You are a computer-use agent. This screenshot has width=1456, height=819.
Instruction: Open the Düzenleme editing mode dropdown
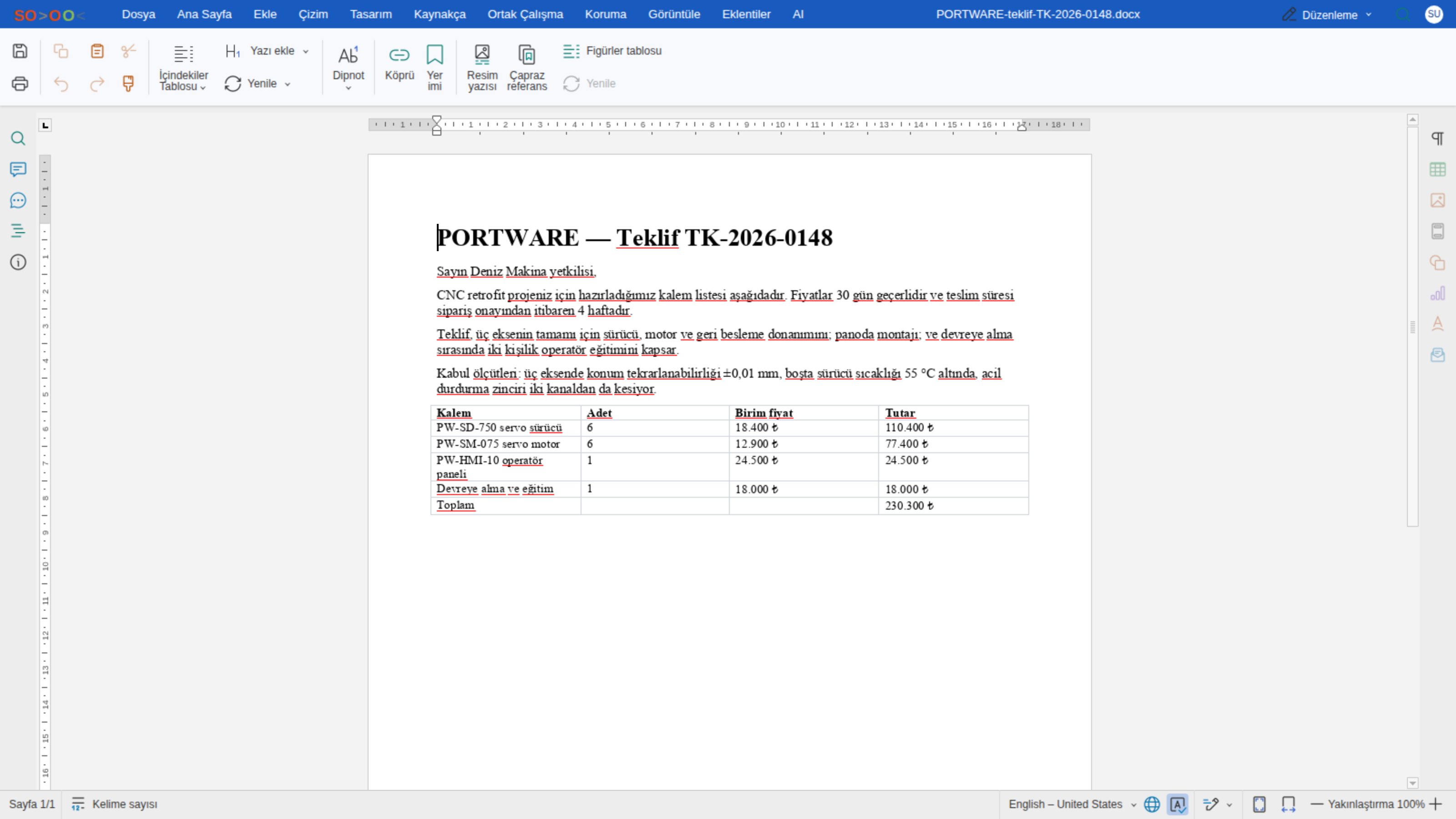click(x=1327, y=15)
